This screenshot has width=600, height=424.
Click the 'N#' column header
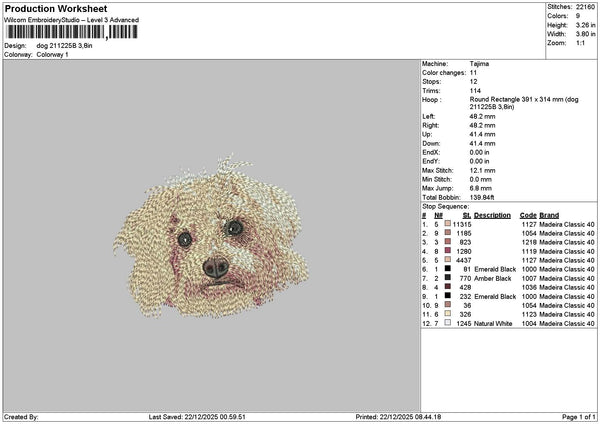tap(439, 215)
